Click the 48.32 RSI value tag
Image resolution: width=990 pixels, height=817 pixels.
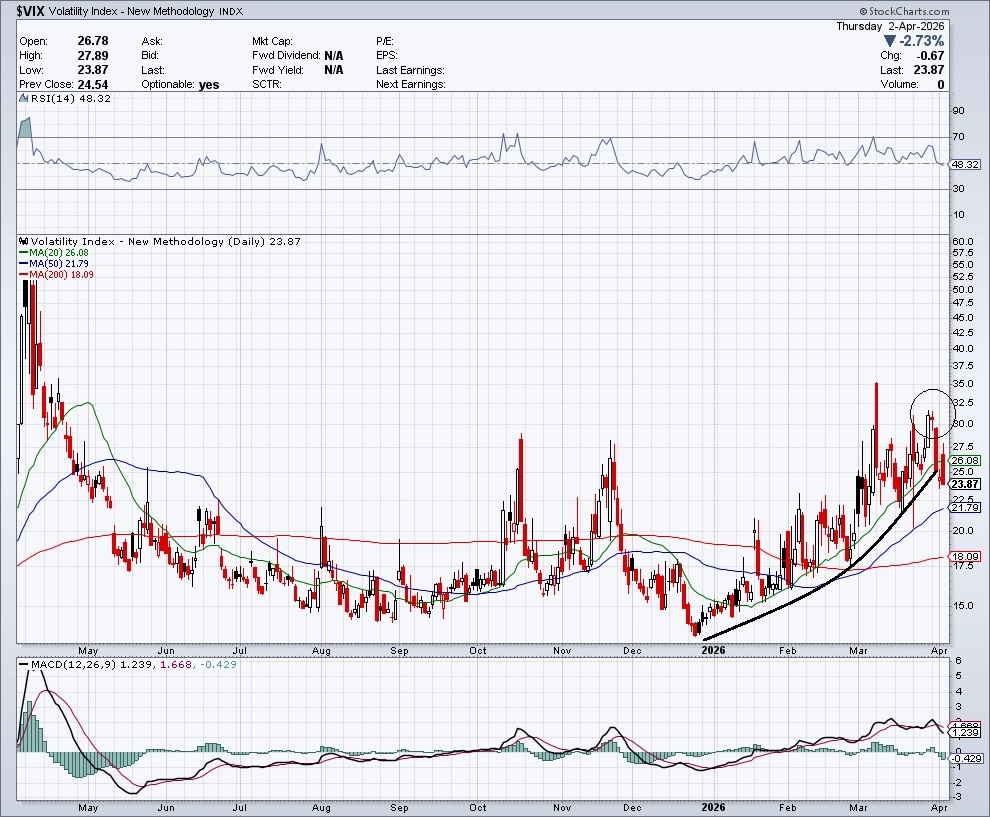coord(964,163)
